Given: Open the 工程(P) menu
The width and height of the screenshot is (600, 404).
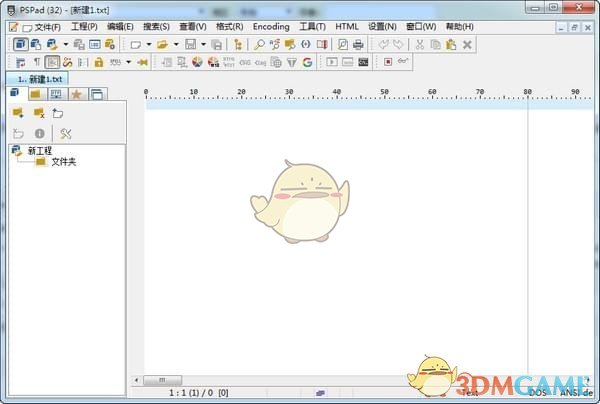Looking at the screenshot, I should pyautogui.click(x=84, y=27).
